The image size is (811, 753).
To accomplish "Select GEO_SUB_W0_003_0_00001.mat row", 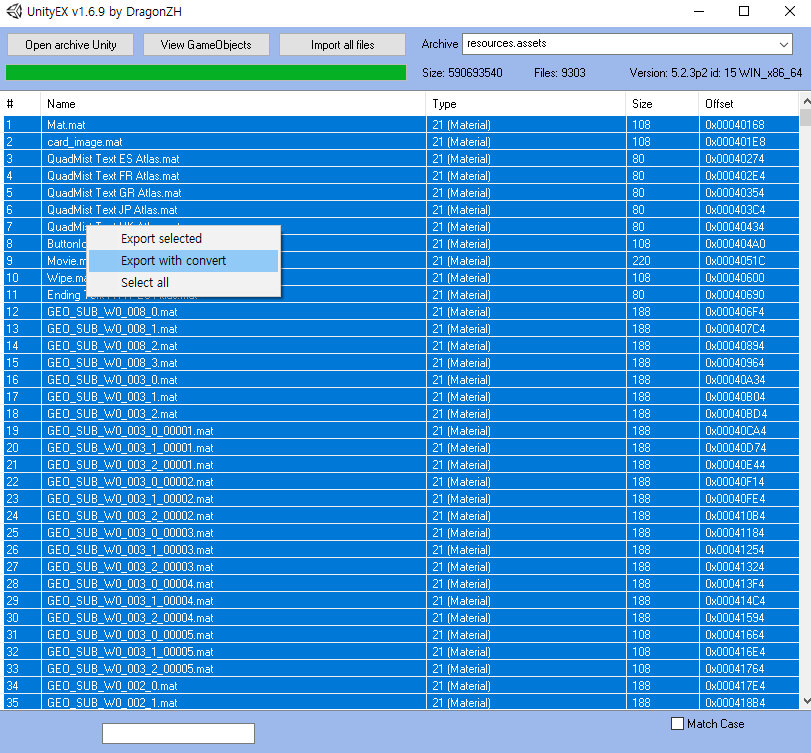I will 401,431.
